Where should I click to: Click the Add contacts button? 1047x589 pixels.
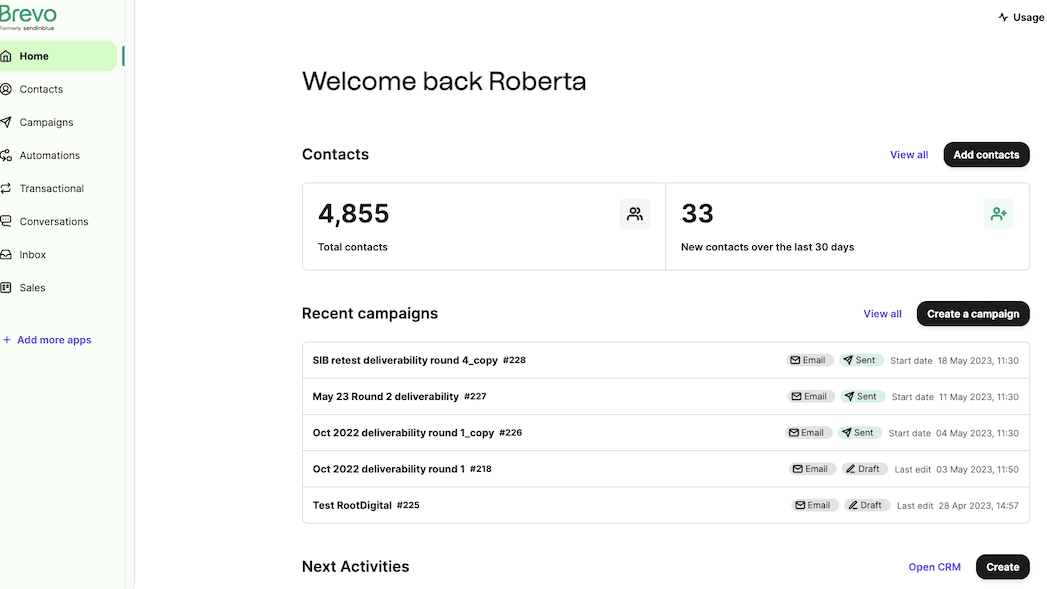[986, 155]
